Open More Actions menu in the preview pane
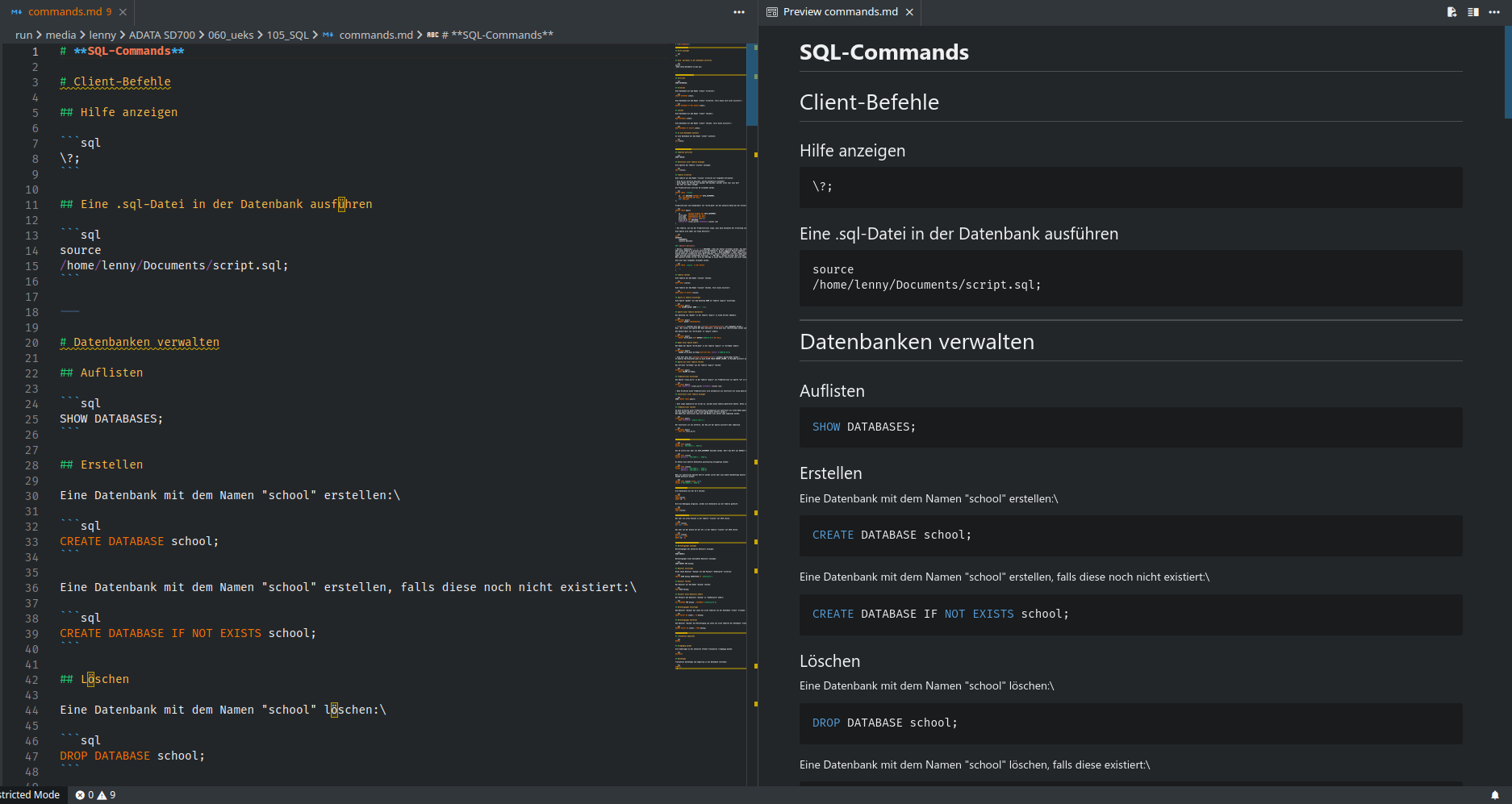The width and height of the screenshot is (1512, 804). 1493,12
